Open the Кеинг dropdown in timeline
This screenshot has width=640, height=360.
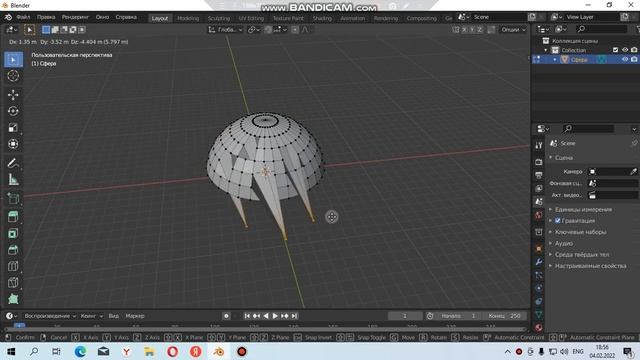[x=91, y=316]
